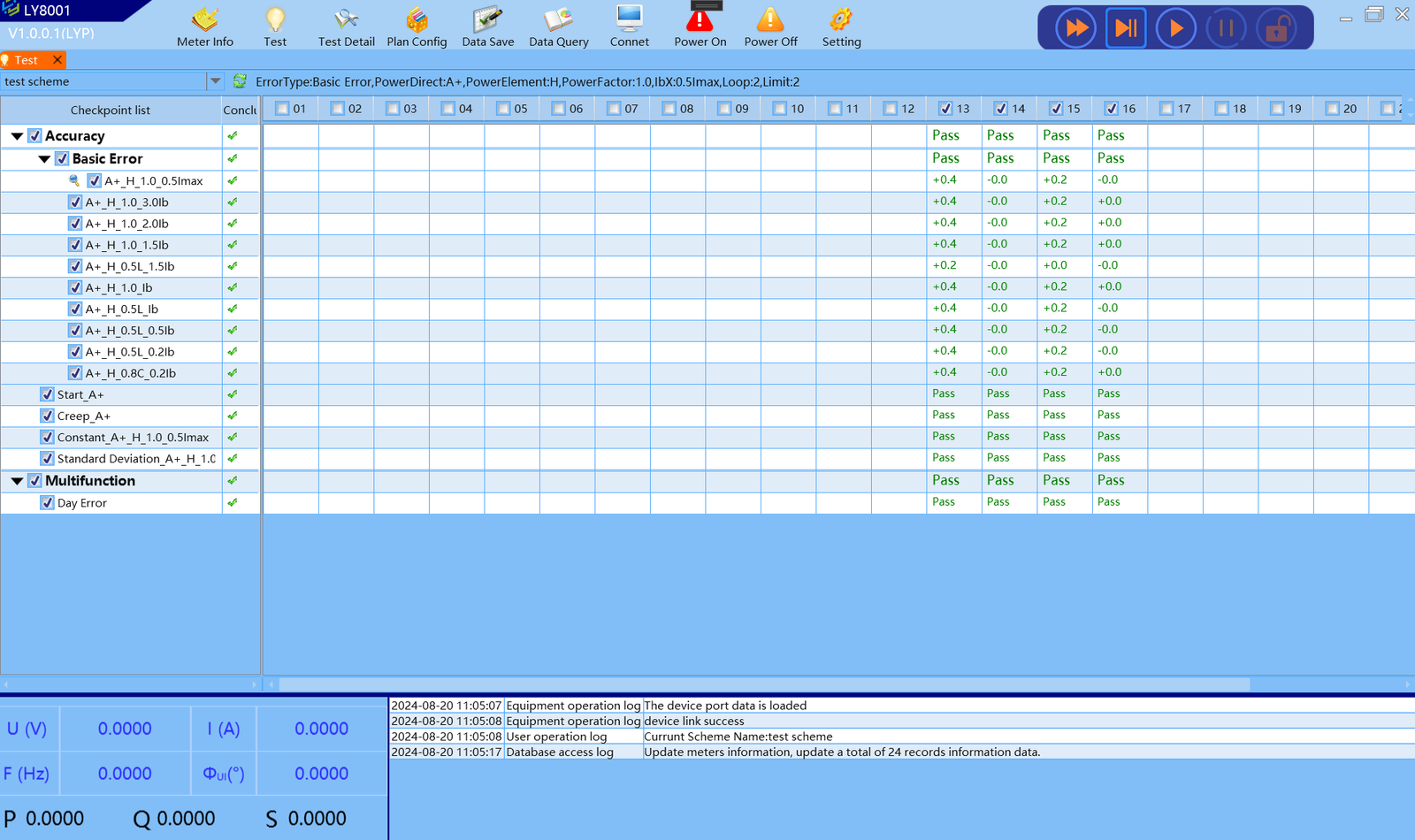The image size is (1415, 840).
Task: Click the Test lightbulb icon
Action: [275, 27]
